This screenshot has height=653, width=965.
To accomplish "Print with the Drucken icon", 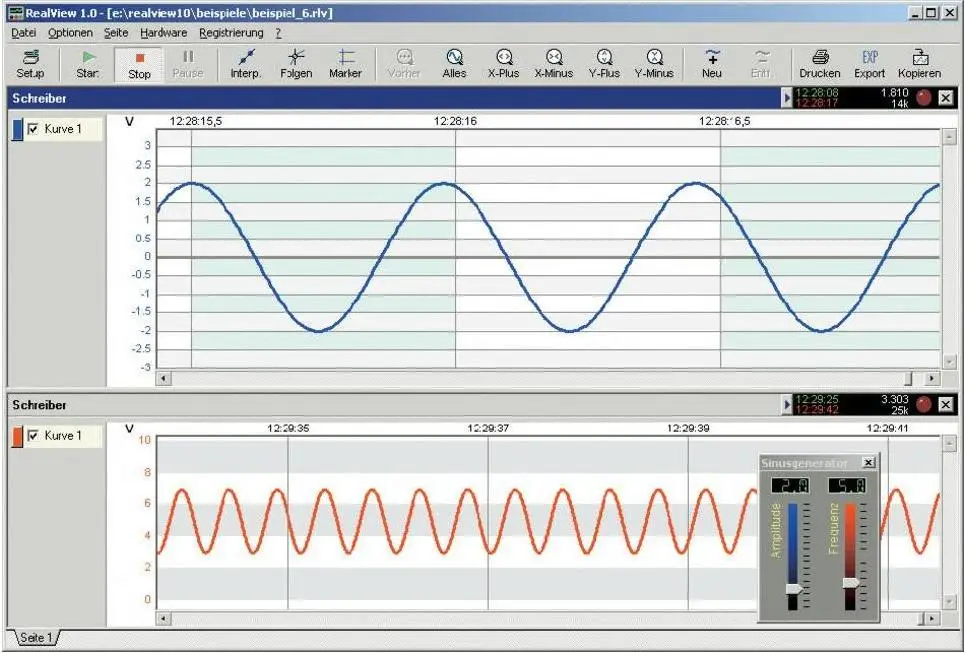I will click(820, 64).
